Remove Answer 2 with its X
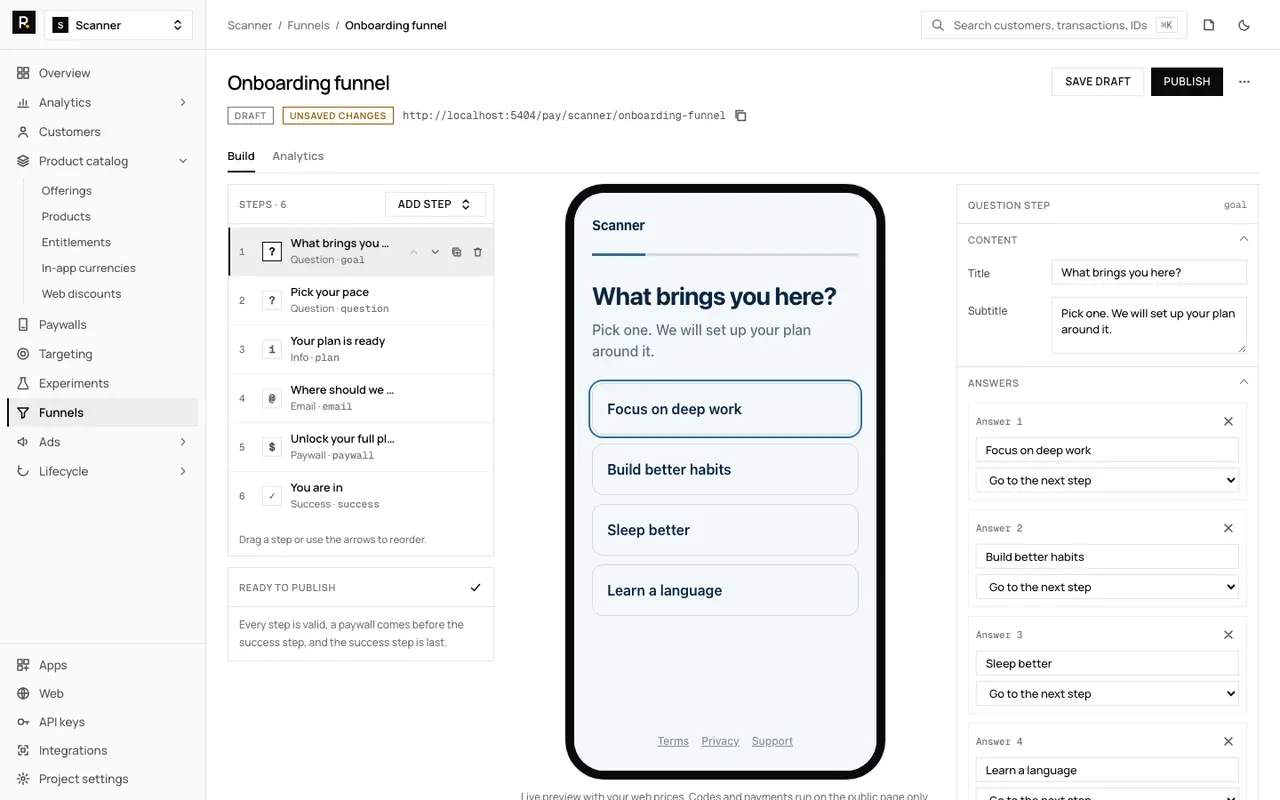This screenshot has height=800, width=1280. coord(1228,528)
